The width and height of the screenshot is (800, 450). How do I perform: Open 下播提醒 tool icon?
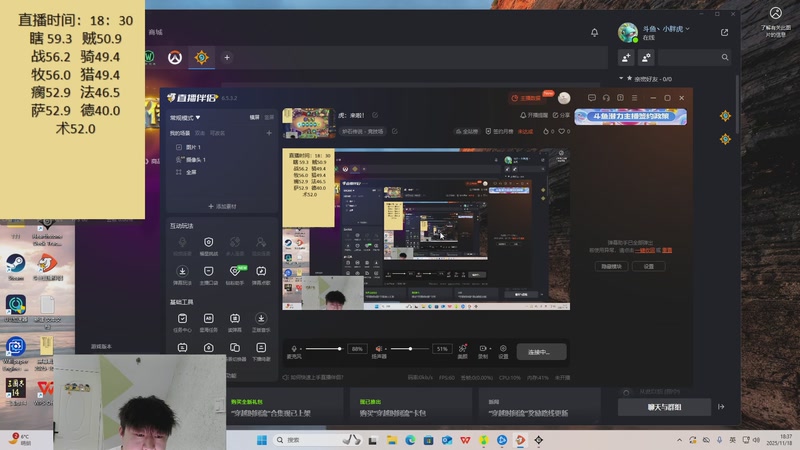click(261, 347)
